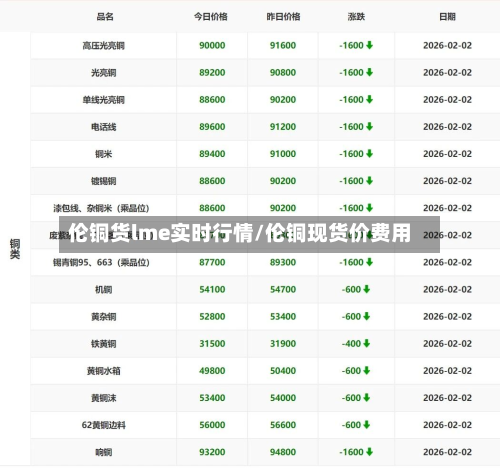Viewport: 500px width, 469px height.
Task: Click the down arrow in 响铜 row
Action: (x=369, y=452)
